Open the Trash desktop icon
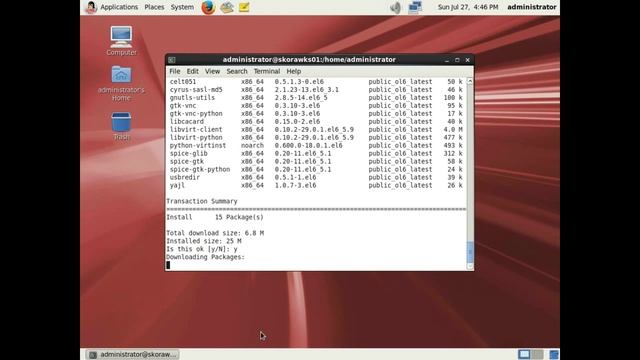This screenshot has height=360, width=640. [x=121, y=127]
